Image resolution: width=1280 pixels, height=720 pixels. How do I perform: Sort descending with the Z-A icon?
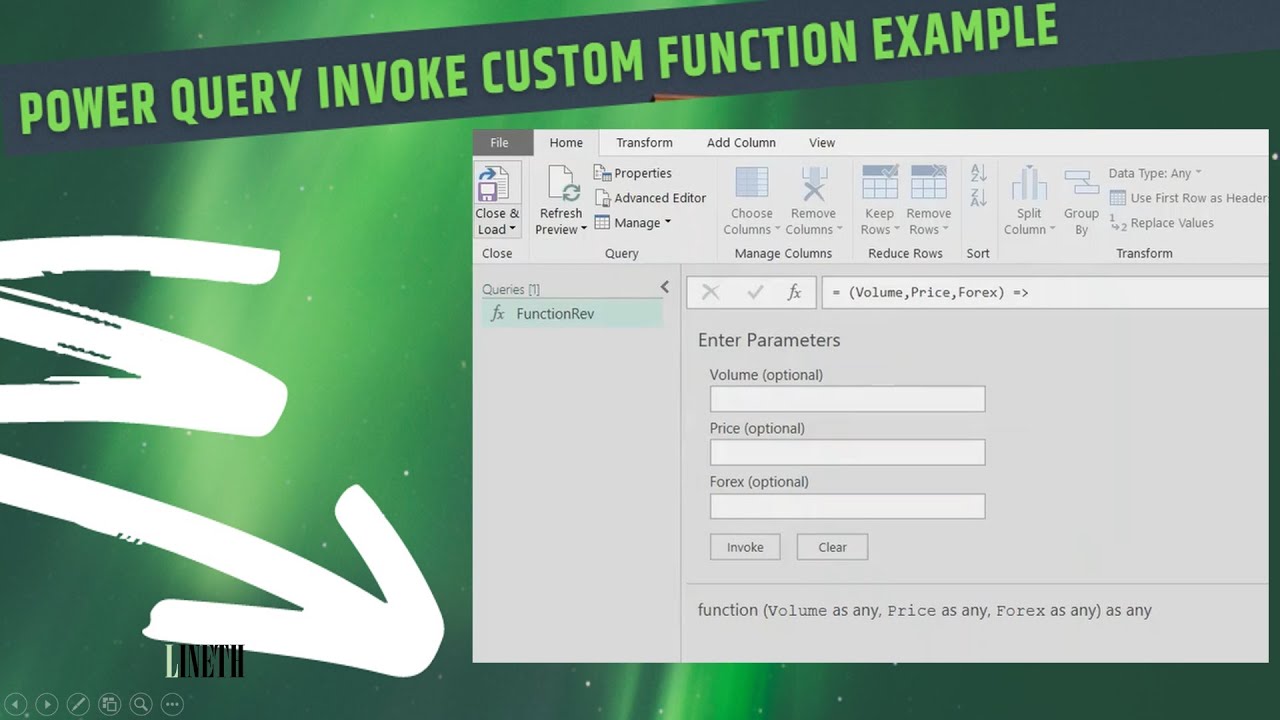click(978, 198)
